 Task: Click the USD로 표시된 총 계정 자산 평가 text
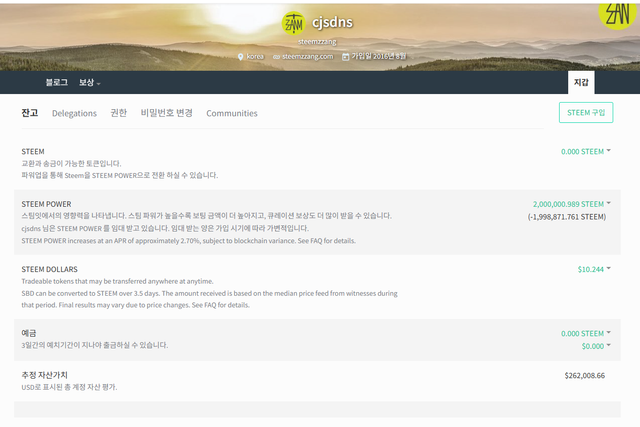pyautogui.click(x=69, y=387)
